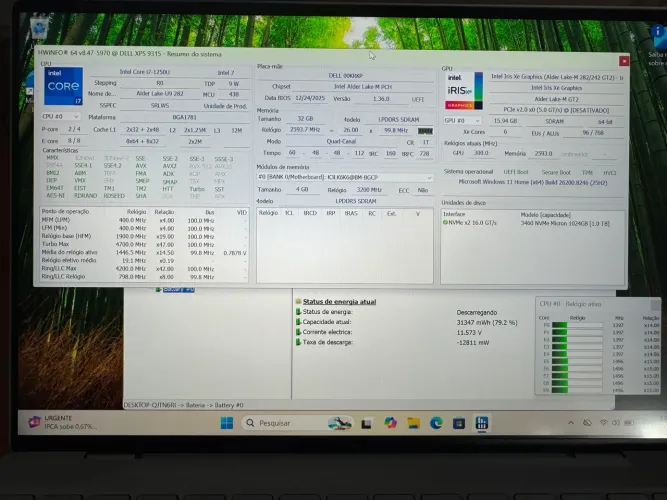Open the Wi-Fi network tray icon
The width and height of the screenshot is (667, 500).
603,423
